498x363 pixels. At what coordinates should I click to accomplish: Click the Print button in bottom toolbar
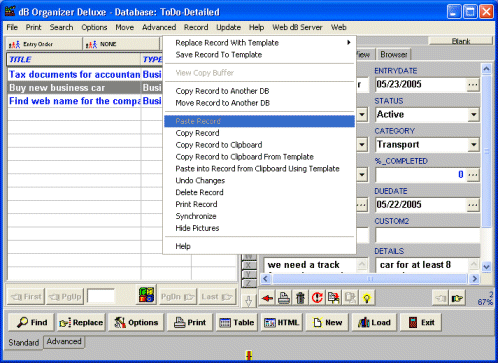pos(190,322)
